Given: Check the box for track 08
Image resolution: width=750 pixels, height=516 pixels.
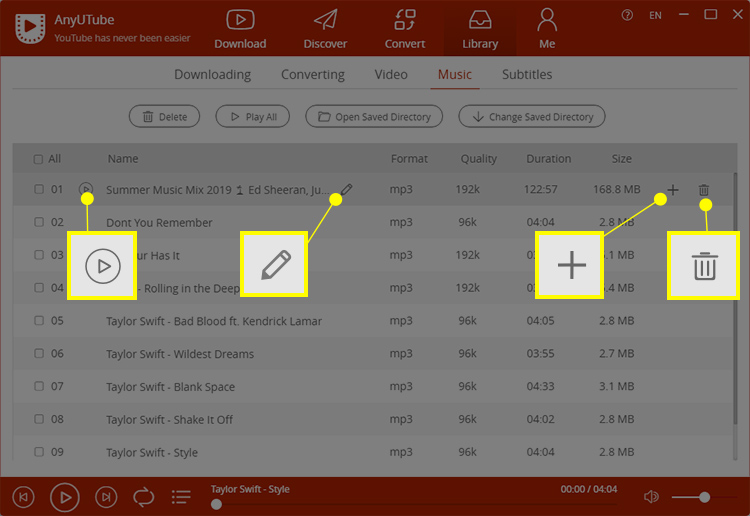Looking at the screenshot, I should [39, 419].
